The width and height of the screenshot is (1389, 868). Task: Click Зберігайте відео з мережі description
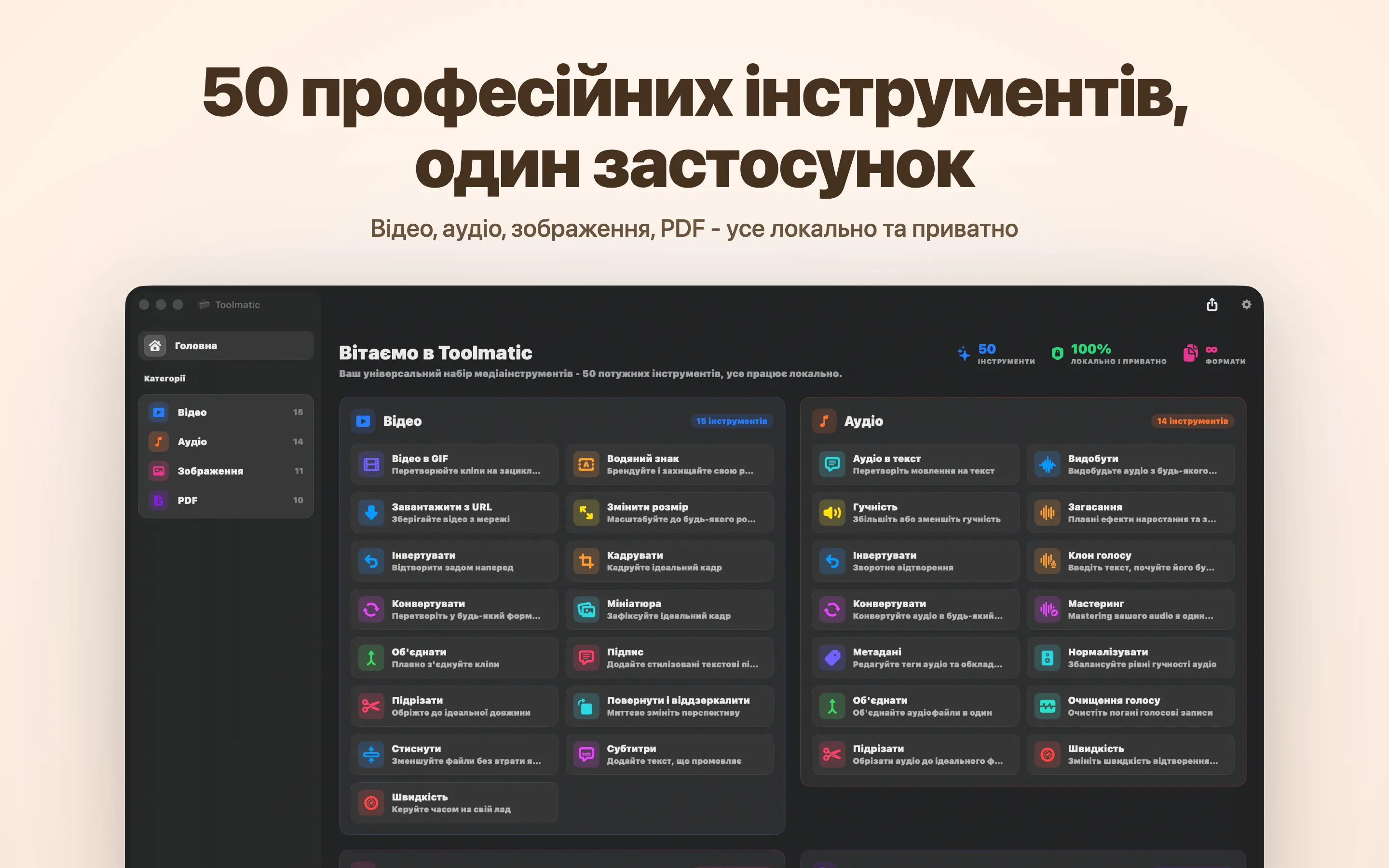pos(450,519)
